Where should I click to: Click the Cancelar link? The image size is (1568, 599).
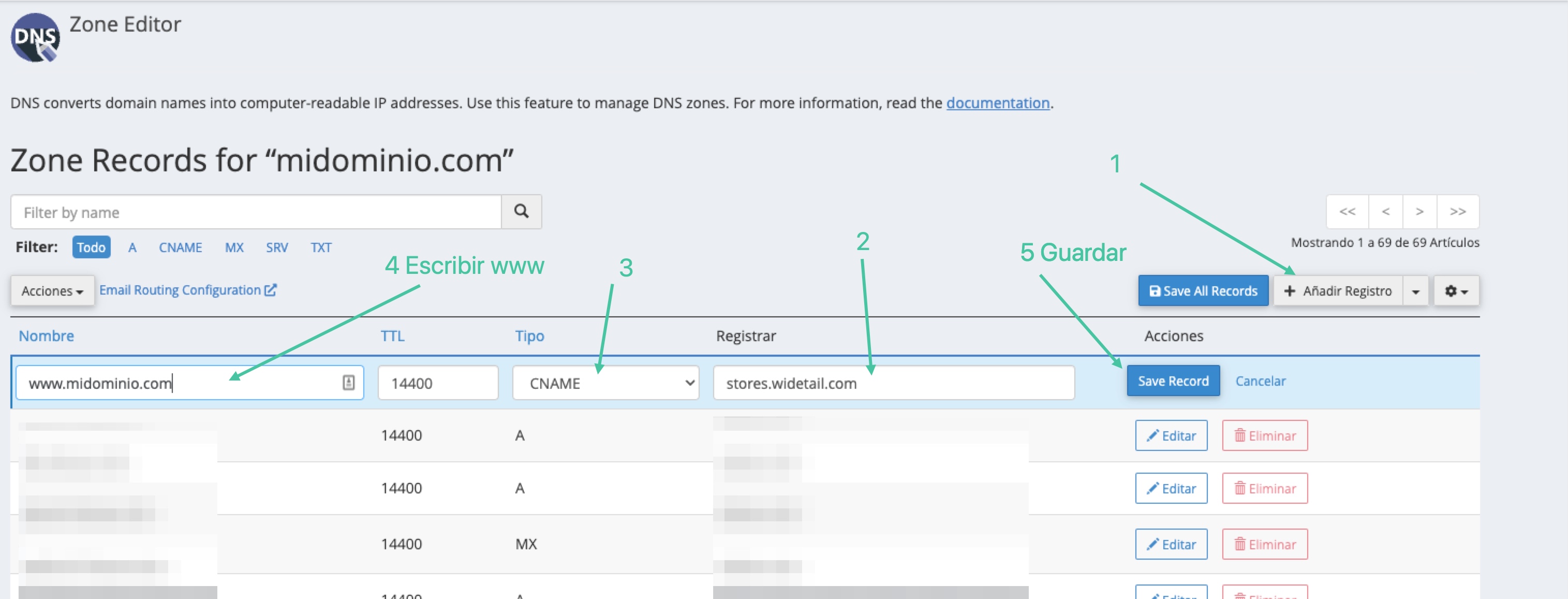click(x=1260, y=381)
